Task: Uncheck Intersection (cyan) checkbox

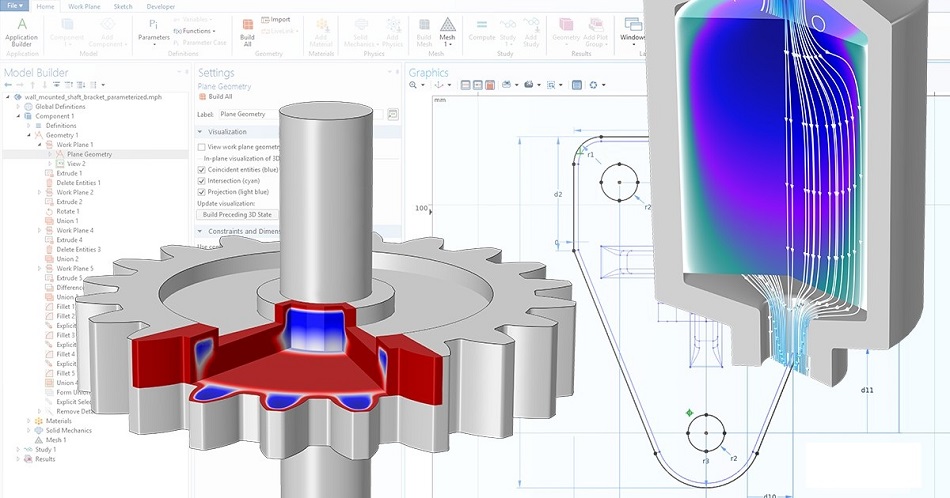Action: [x=202, y=181]
